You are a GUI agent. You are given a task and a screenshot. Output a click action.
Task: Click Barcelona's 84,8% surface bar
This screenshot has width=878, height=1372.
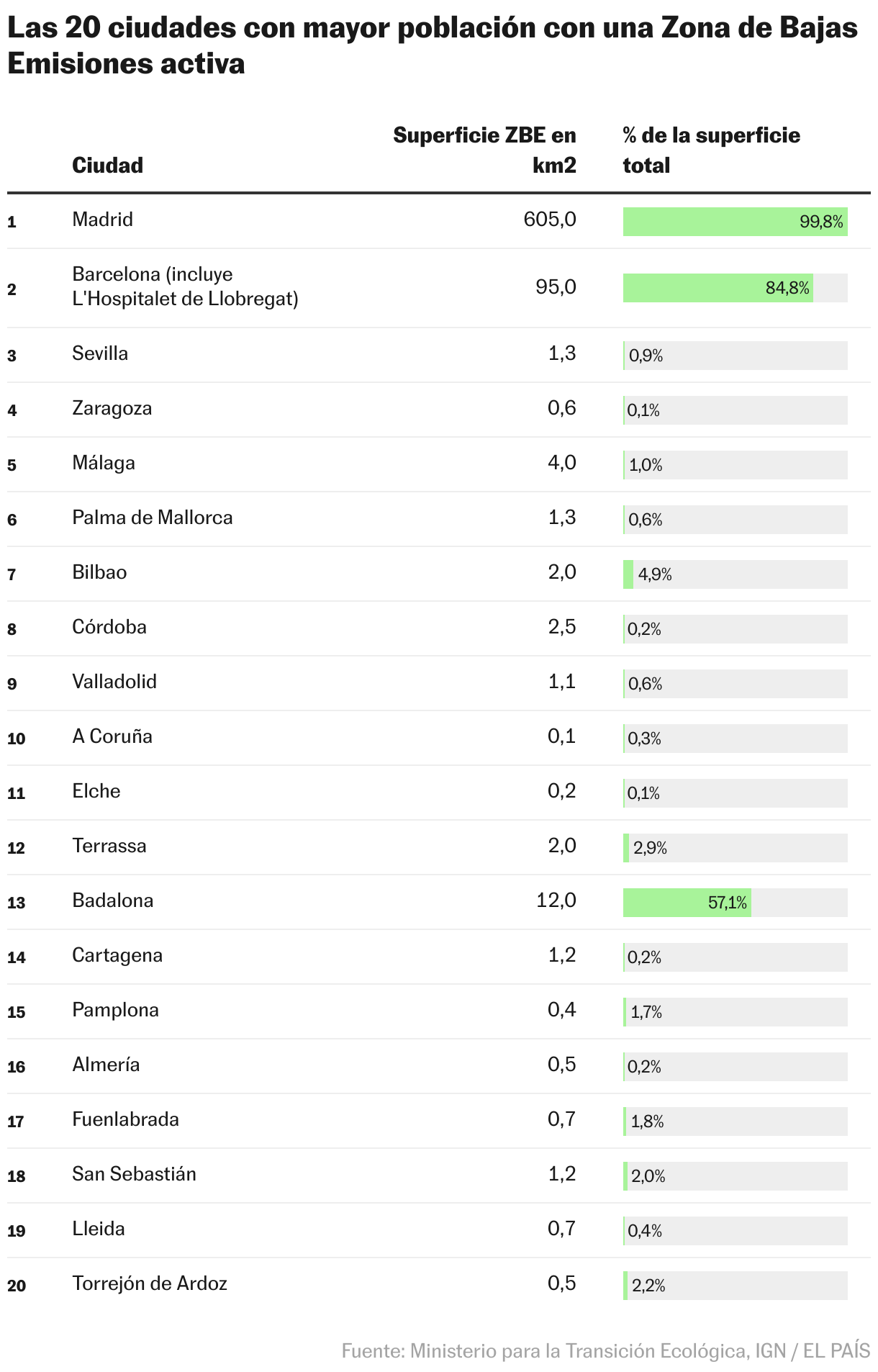click(717, 288)
